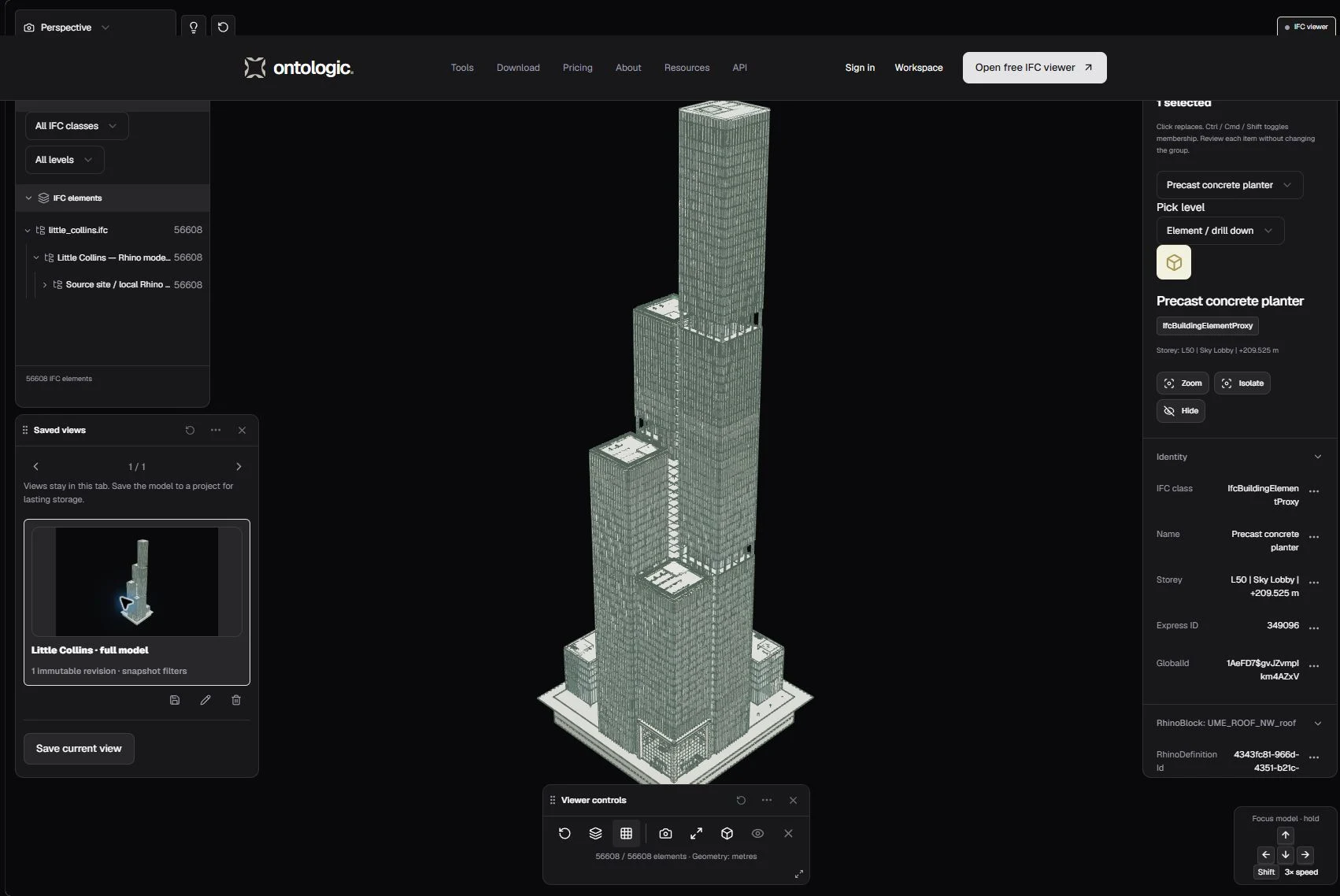Open Saved views more options menu
1340x896 pixels.
click(x=216, y=430)
